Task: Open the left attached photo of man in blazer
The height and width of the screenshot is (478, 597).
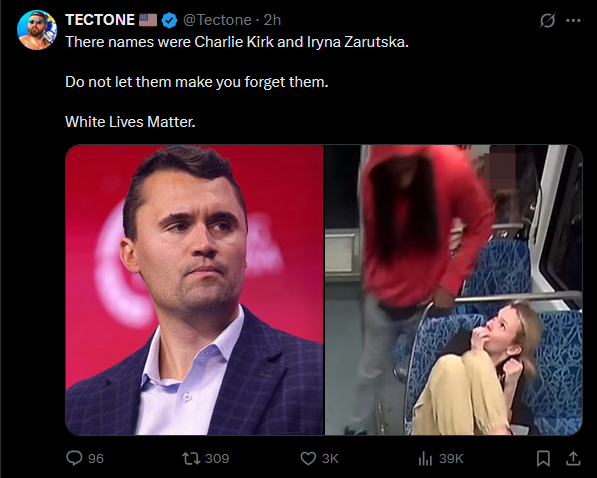Action: click(x=195, y=289)
